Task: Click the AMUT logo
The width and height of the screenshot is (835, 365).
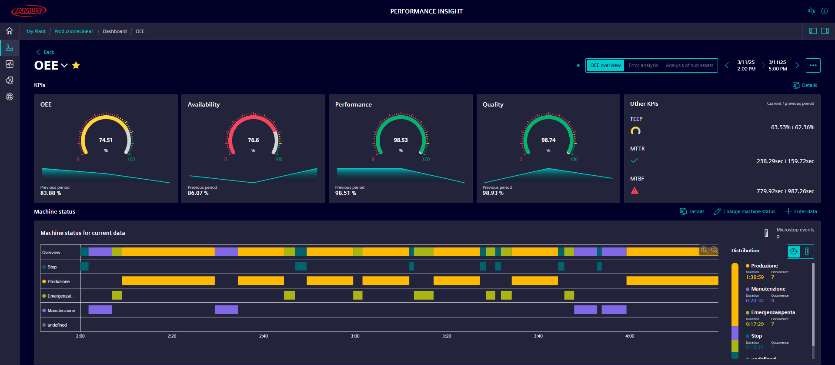Action: [x=29, y=11]
